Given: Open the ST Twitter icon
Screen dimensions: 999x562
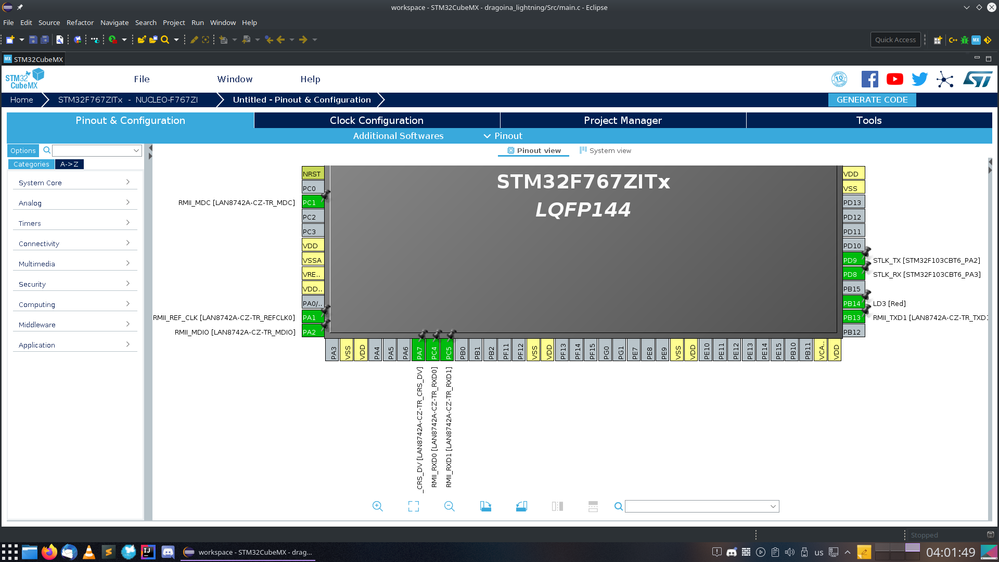Looking at the screenshot, I should [919, 79].
